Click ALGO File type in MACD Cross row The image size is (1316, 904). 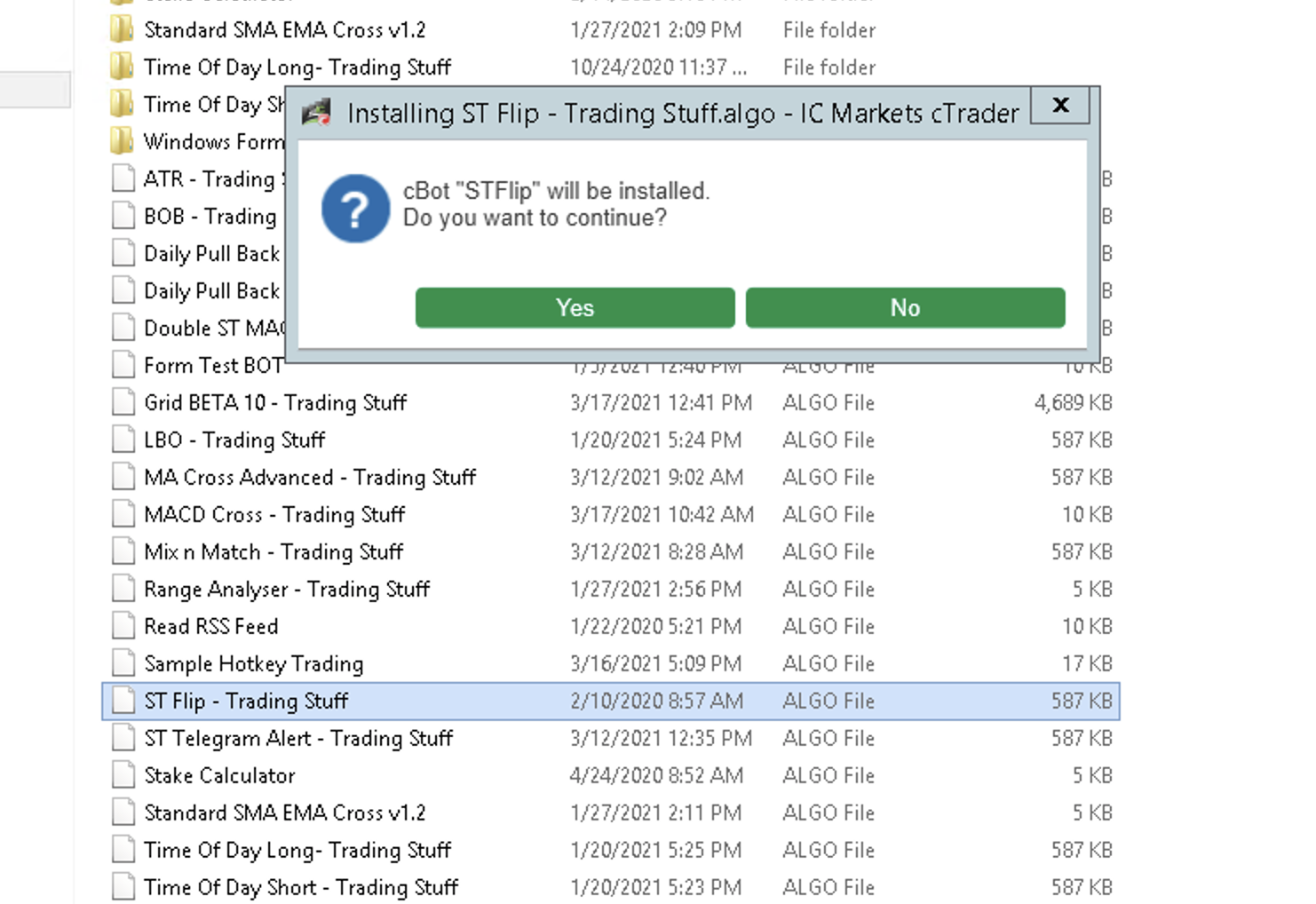click(x=828, y=515)
